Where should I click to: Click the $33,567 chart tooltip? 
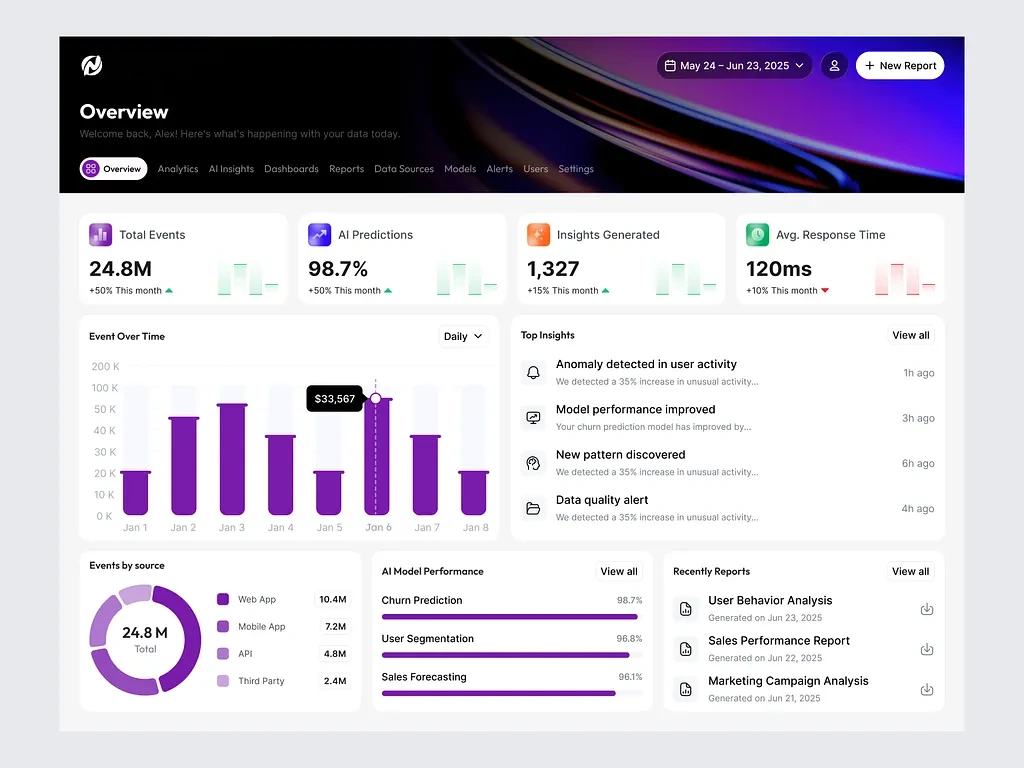point(334,398)
